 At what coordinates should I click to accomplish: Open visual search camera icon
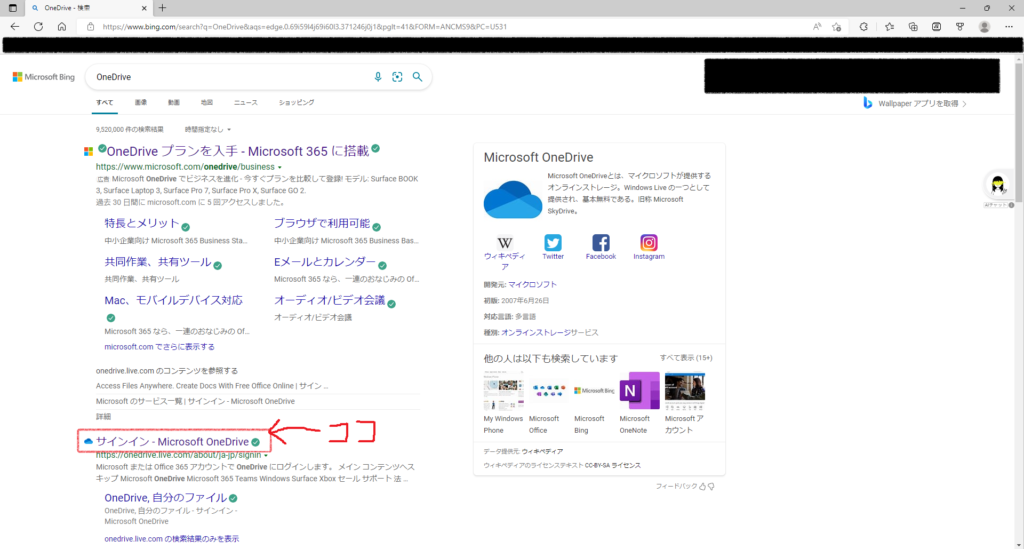tap(397, 77)
